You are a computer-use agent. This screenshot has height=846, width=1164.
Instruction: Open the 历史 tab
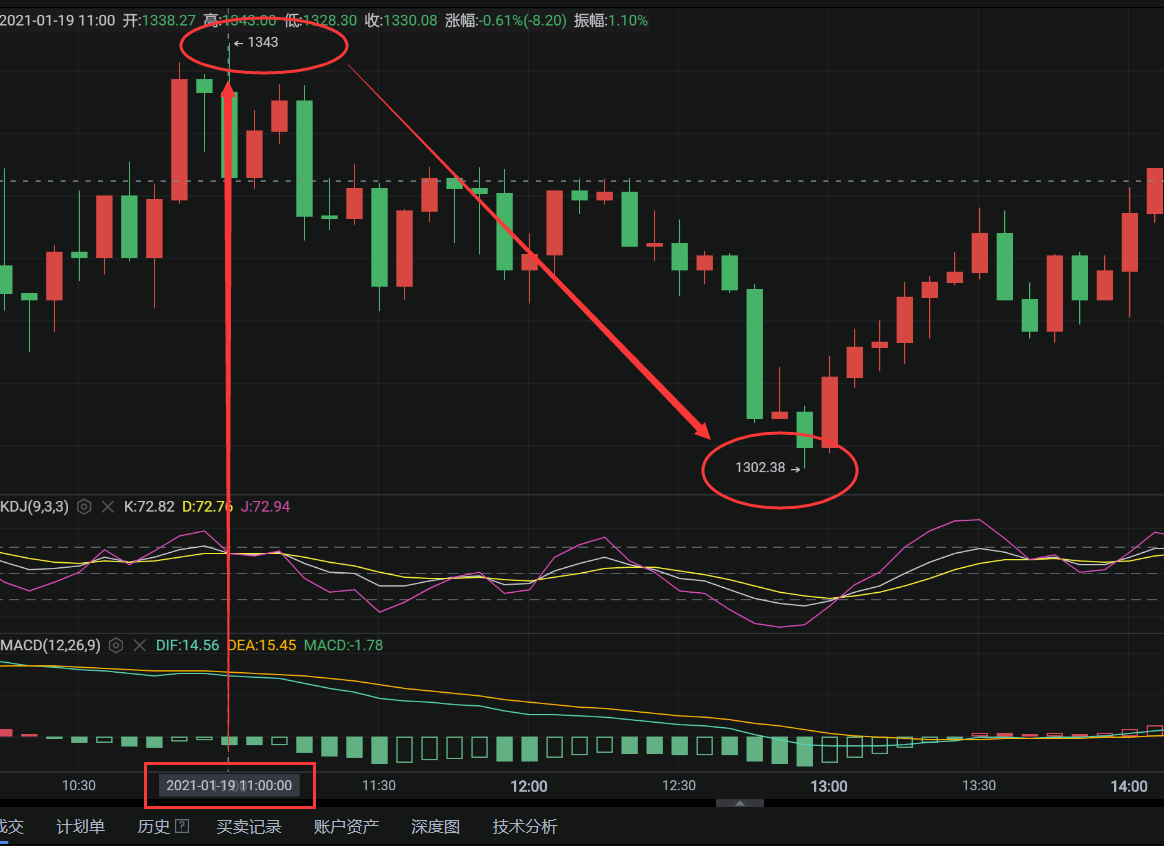154,827
